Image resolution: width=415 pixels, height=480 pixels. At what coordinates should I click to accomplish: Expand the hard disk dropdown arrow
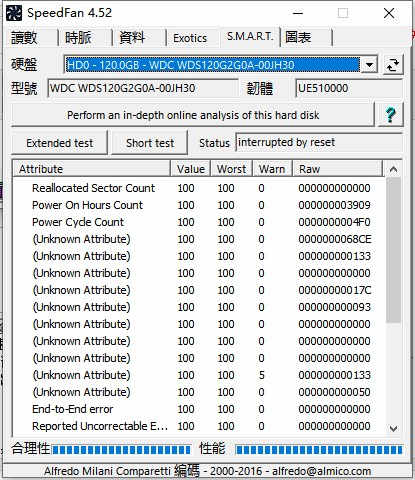pyautogui.click(x=369, y=65)
